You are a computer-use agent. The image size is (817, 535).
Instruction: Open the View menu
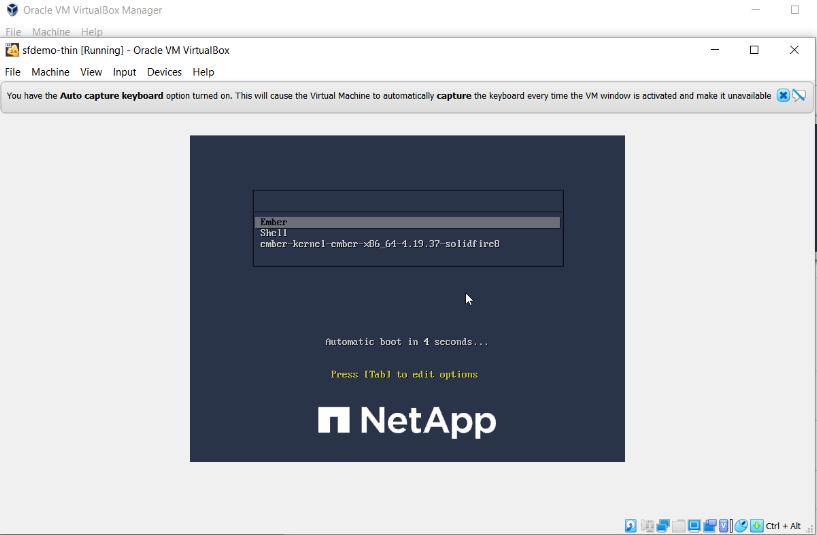click(91, 72)
